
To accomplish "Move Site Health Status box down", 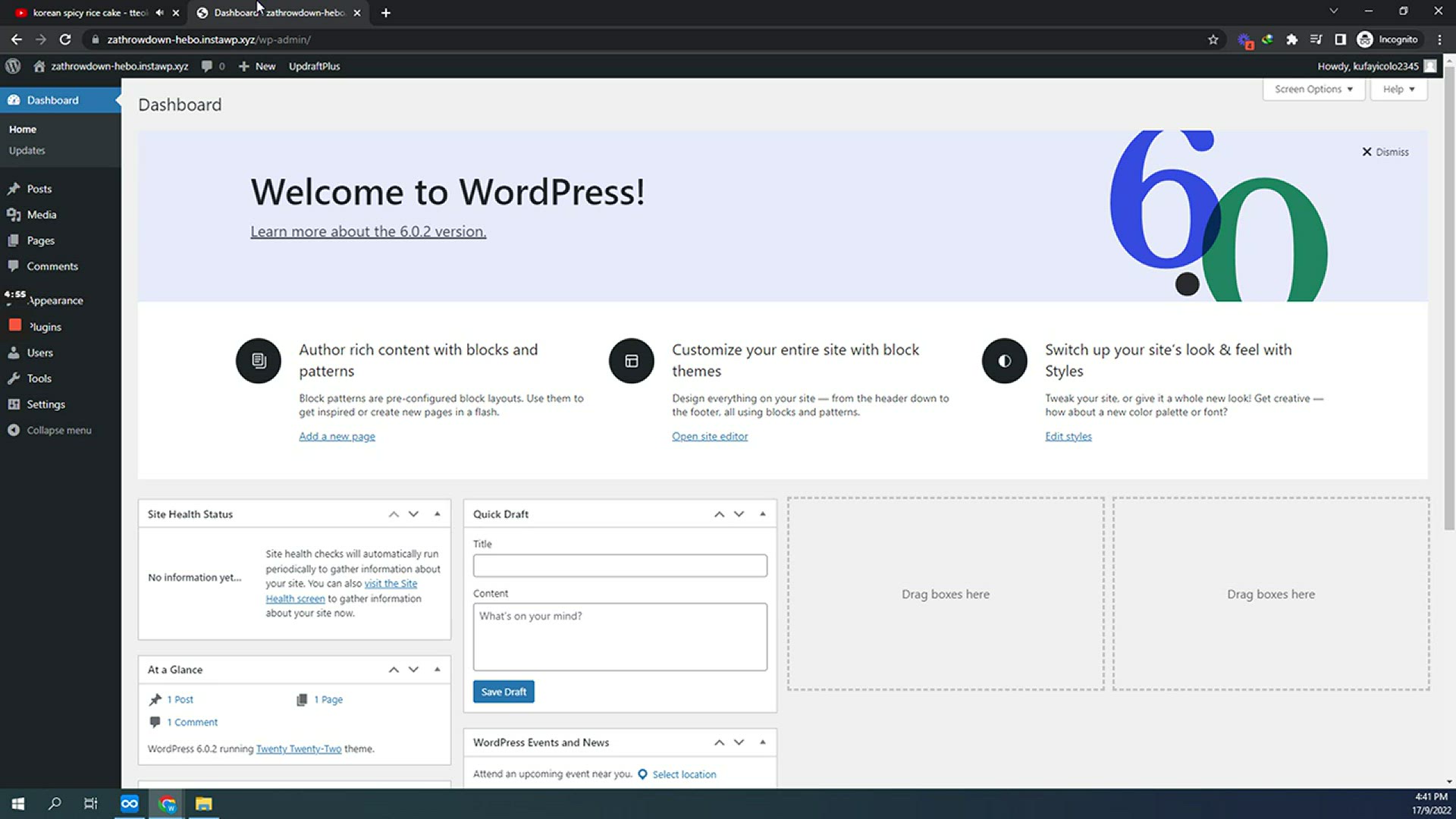I will [413, 514].
